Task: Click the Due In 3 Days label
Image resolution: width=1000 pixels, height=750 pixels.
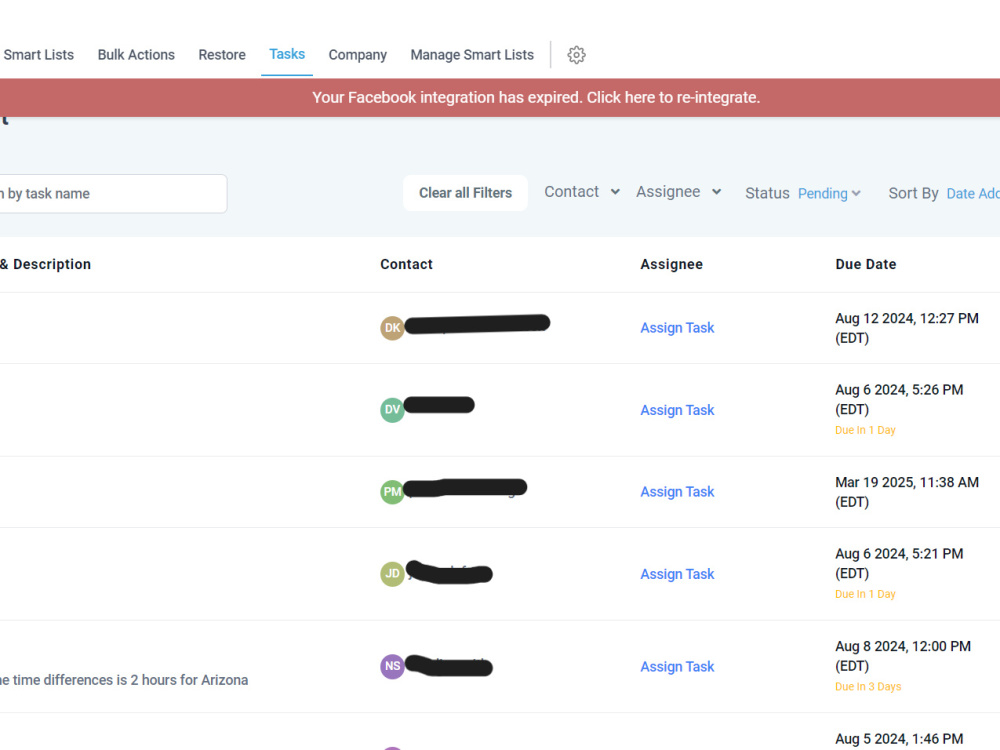Action: pos(868,687)
